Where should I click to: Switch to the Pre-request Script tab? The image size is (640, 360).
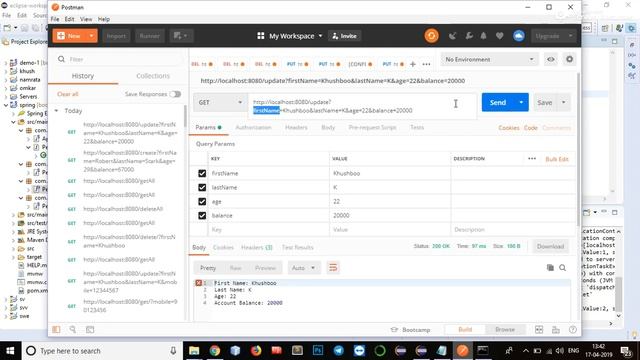372,127
